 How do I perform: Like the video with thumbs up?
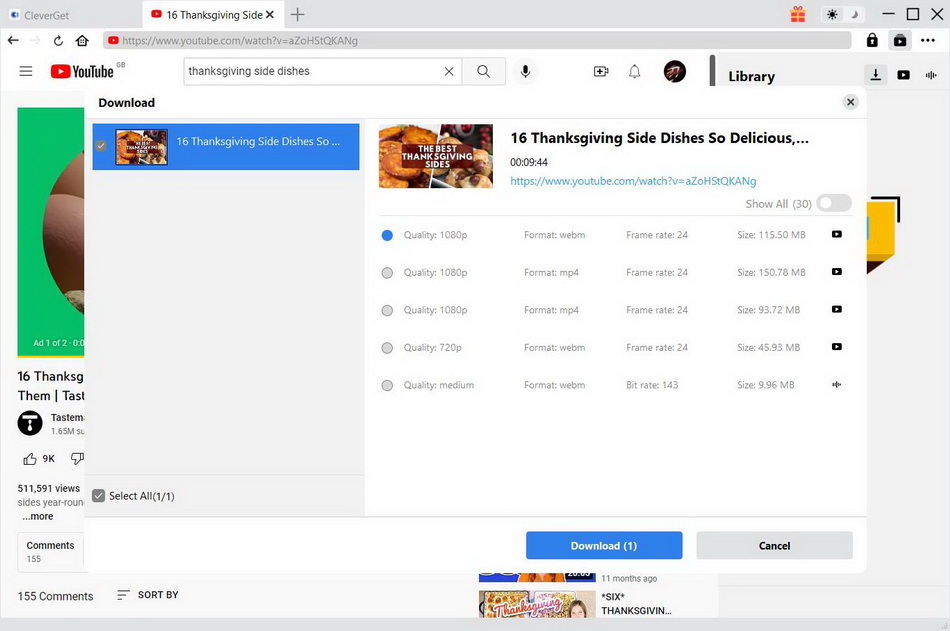point(30,459)
